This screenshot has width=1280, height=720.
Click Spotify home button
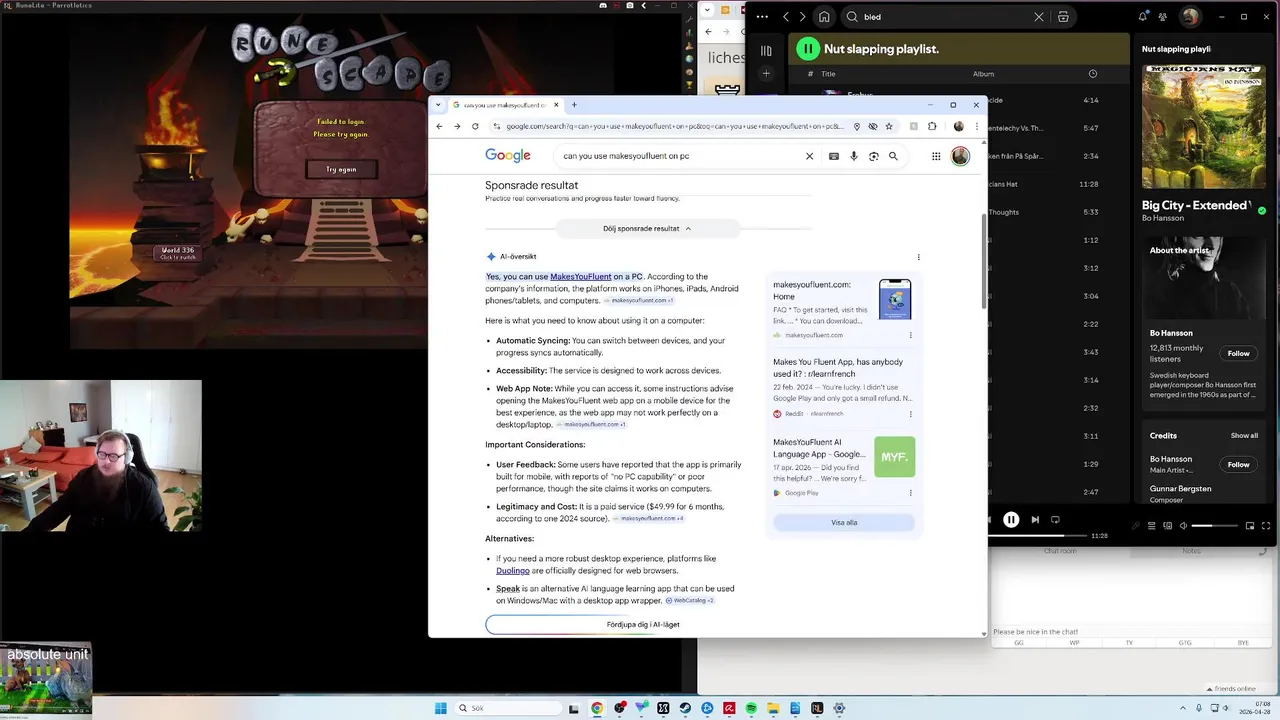coord(824,17)
